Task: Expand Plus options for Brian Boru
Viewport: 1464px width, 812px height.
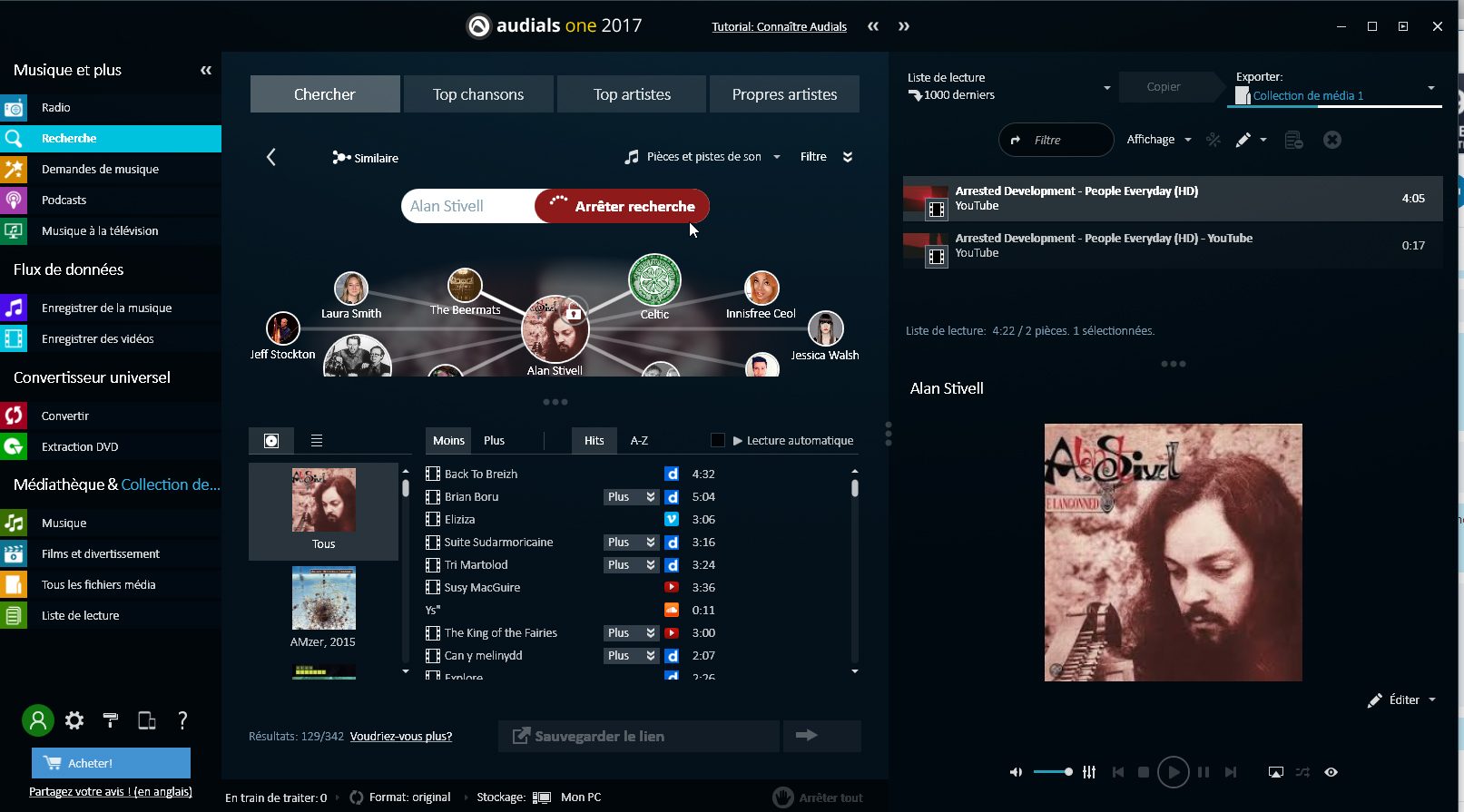Action: point(631,497)
